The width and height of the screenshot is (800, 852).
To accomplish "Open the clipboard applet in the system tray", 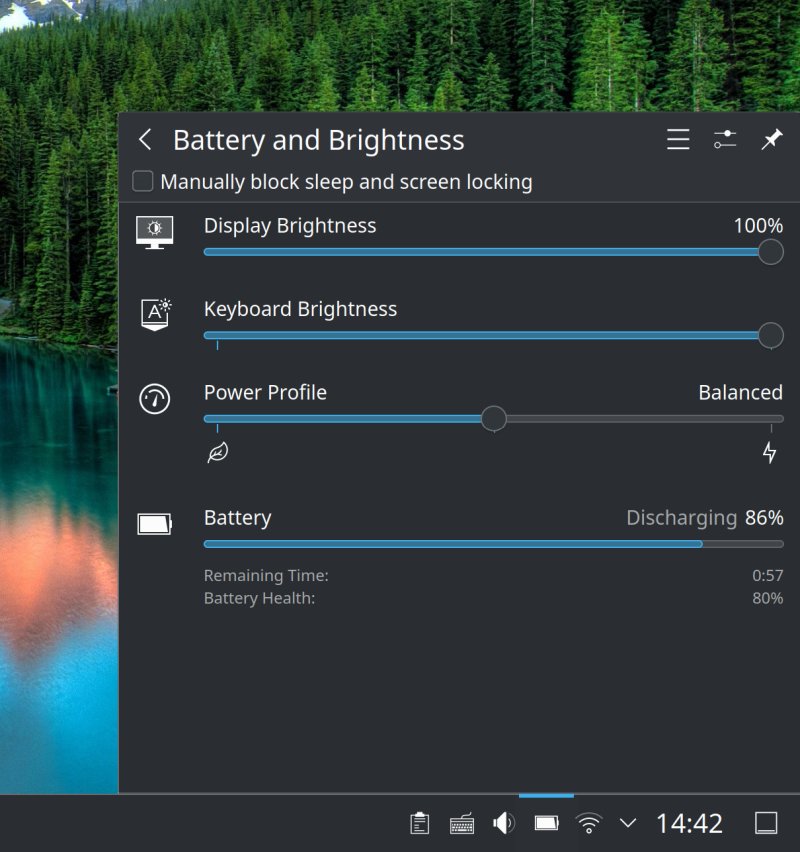I will [419, 822].
